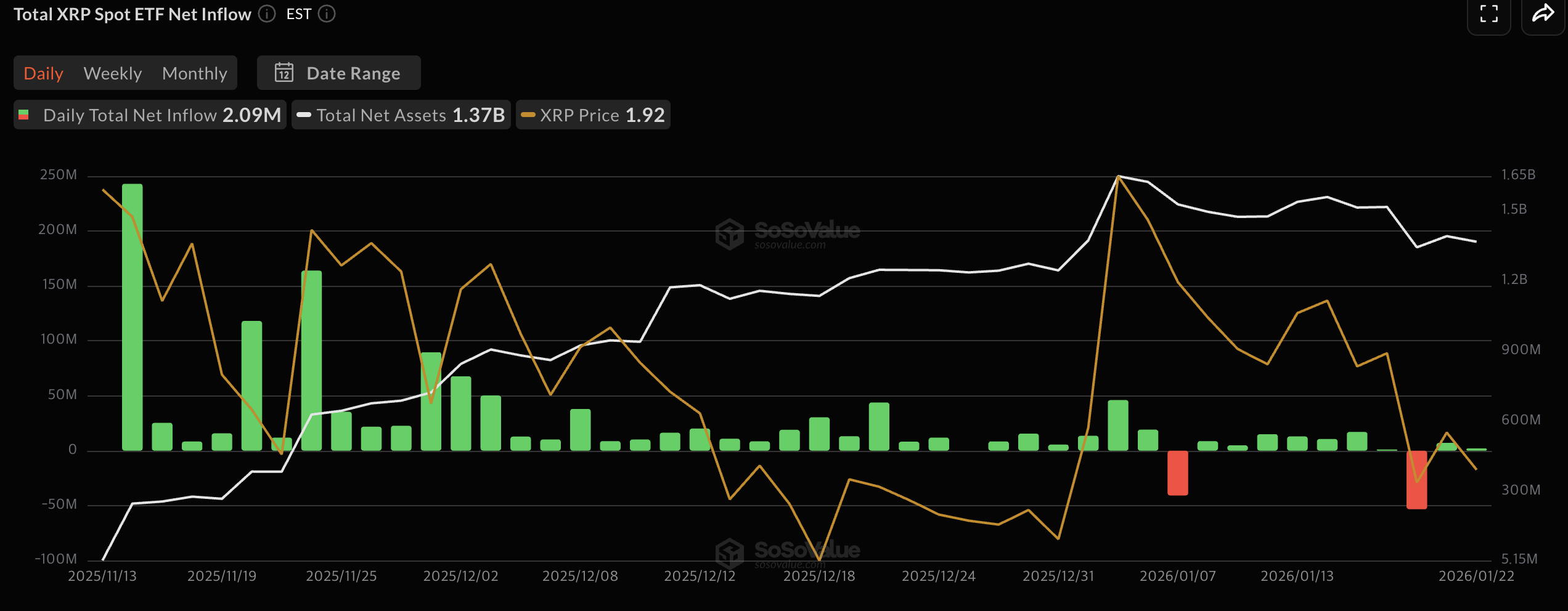Click the tall green bar left of 2025/11/25

(x=311, y=360)
